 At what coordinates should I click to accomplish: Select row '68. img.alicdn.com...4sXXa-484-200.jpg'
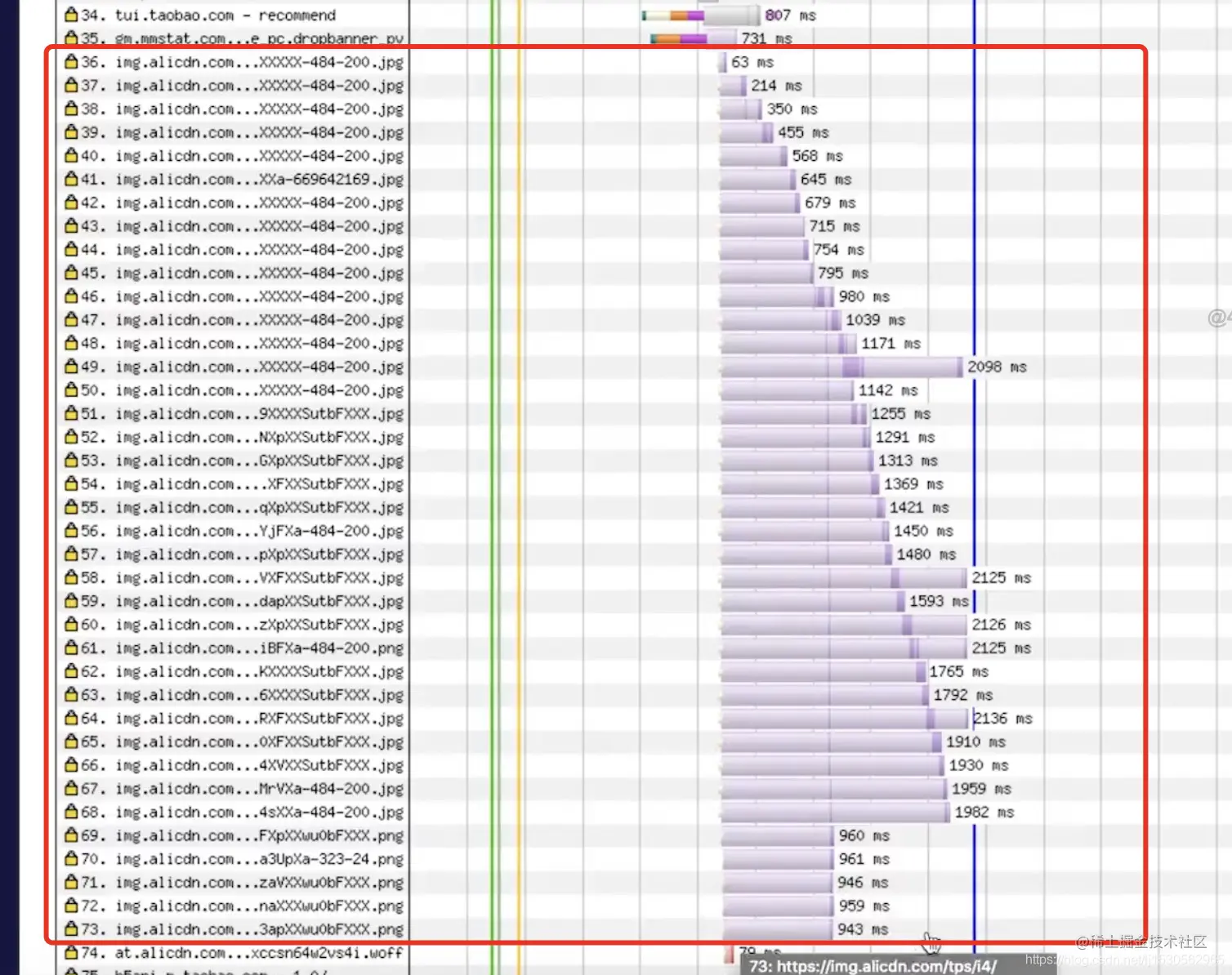tap(242, 812)
